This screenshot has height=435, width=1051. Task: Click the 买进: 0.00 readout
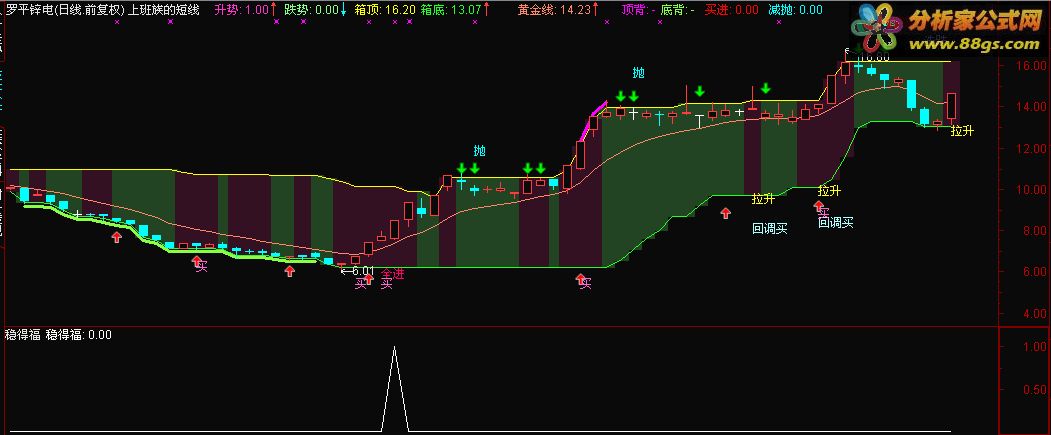coord(732,10)
